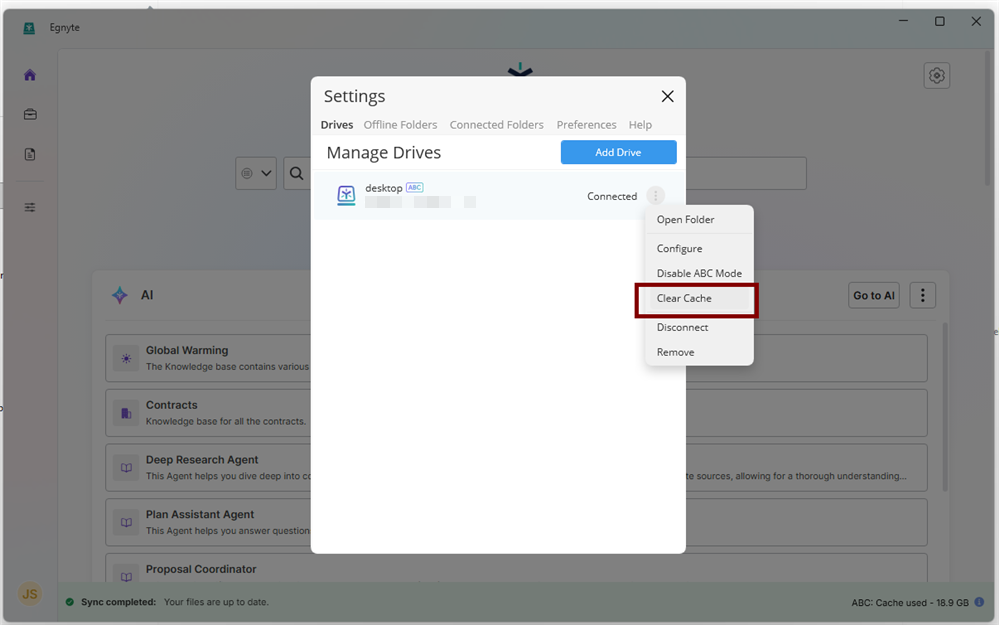Click the Add Drive button
Image resolution: width=999 pixels, height=625 pixels.
[619, 152]
